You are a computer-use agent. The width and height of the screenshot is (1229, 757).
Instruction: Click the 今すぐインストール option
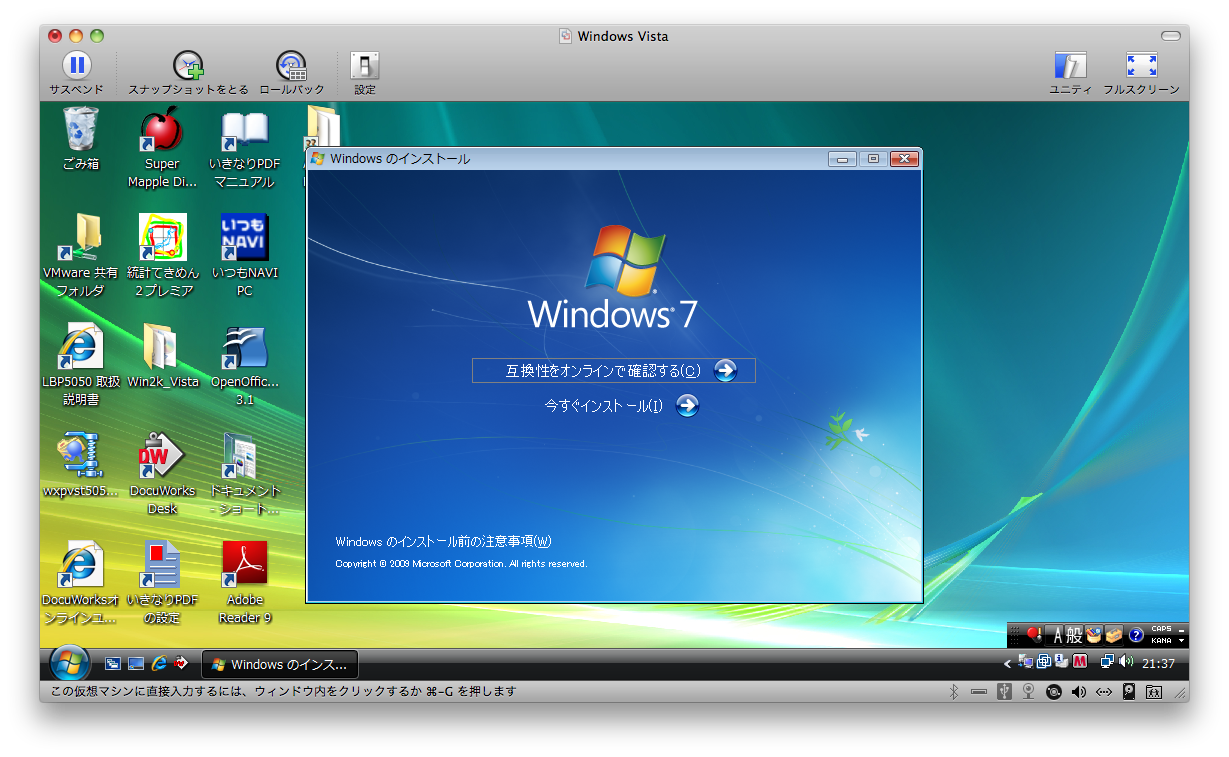(x=621, y=406)
